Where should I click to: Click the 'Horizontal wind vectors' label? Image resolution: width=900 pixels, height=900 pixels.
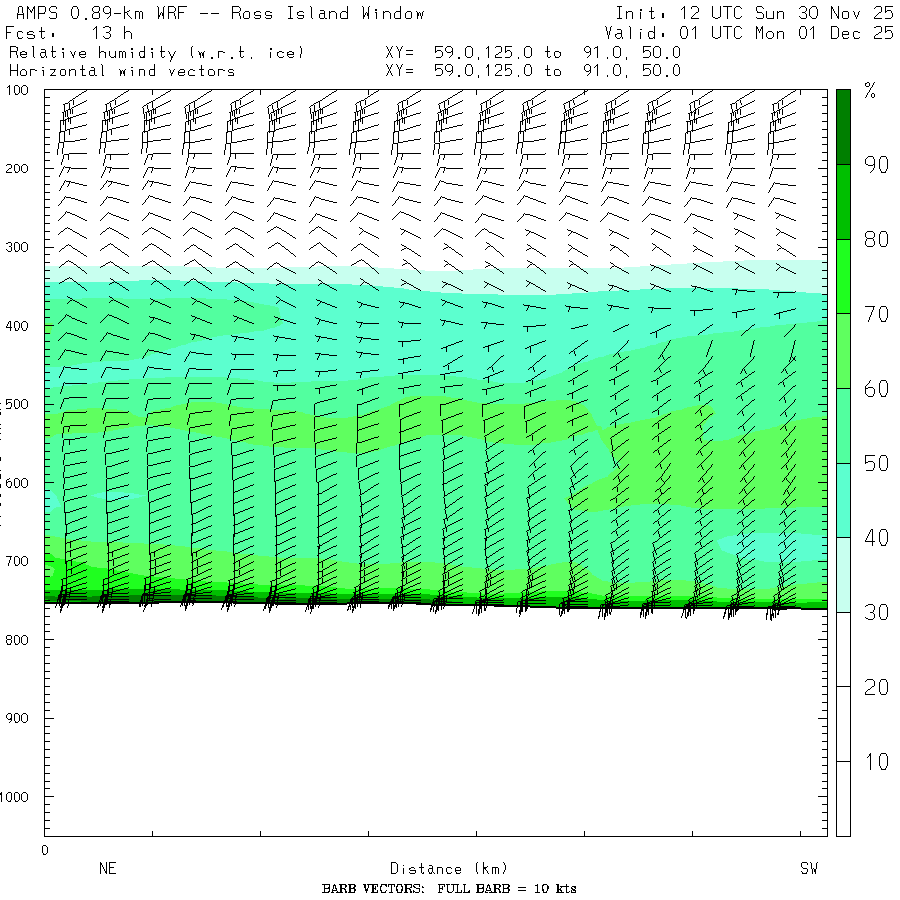[122, 71]
